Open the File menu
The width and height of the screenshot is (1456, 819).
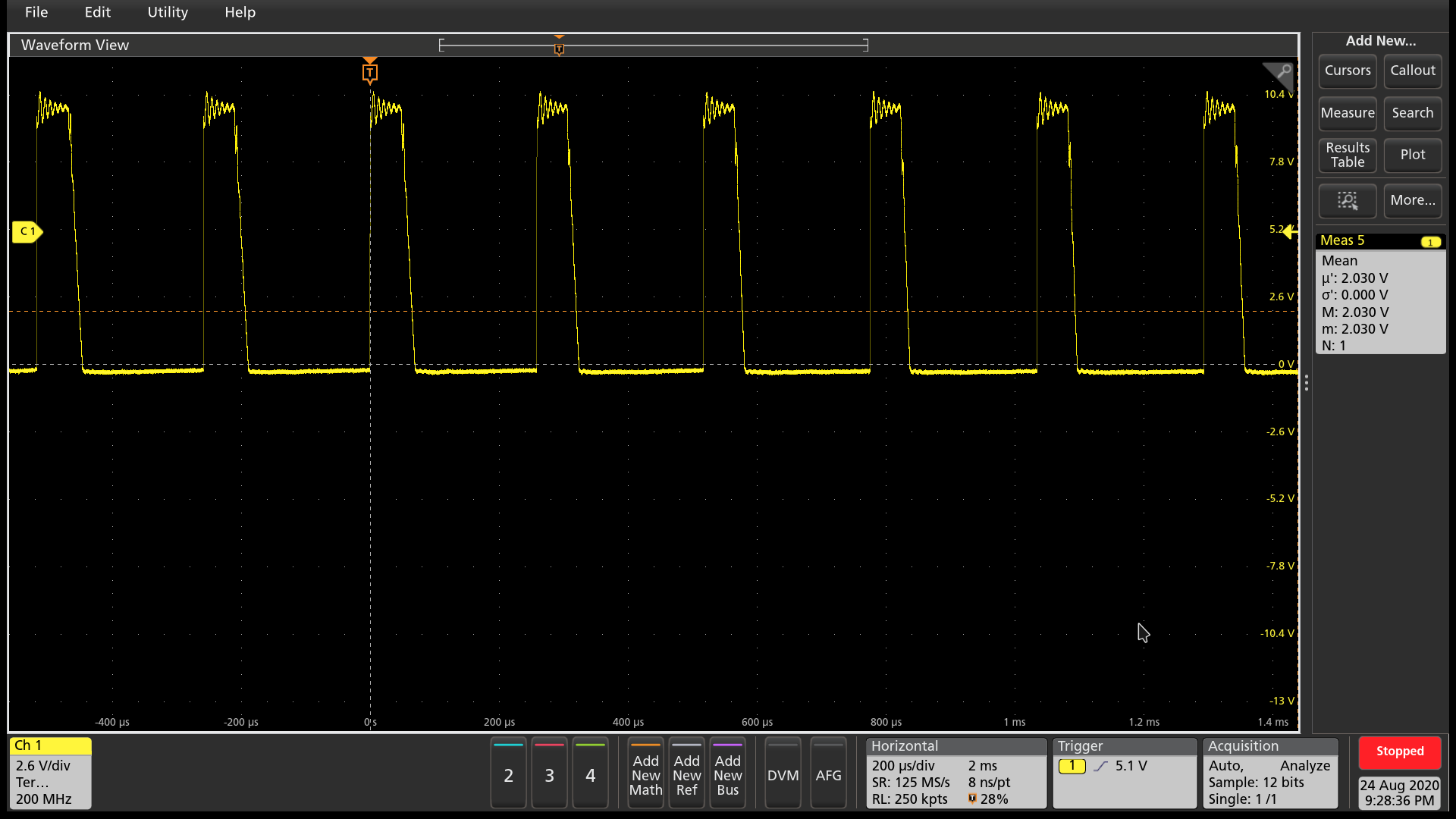[36, 12]
